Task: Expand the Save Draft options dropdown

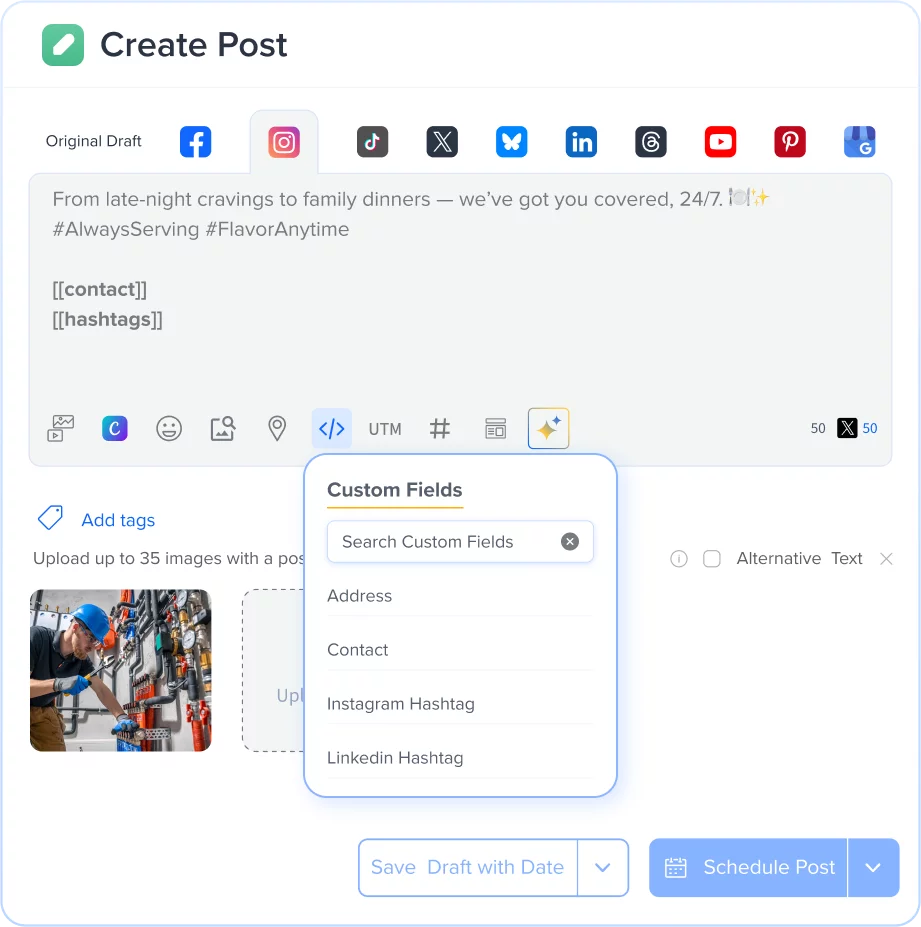Action: 604,867
